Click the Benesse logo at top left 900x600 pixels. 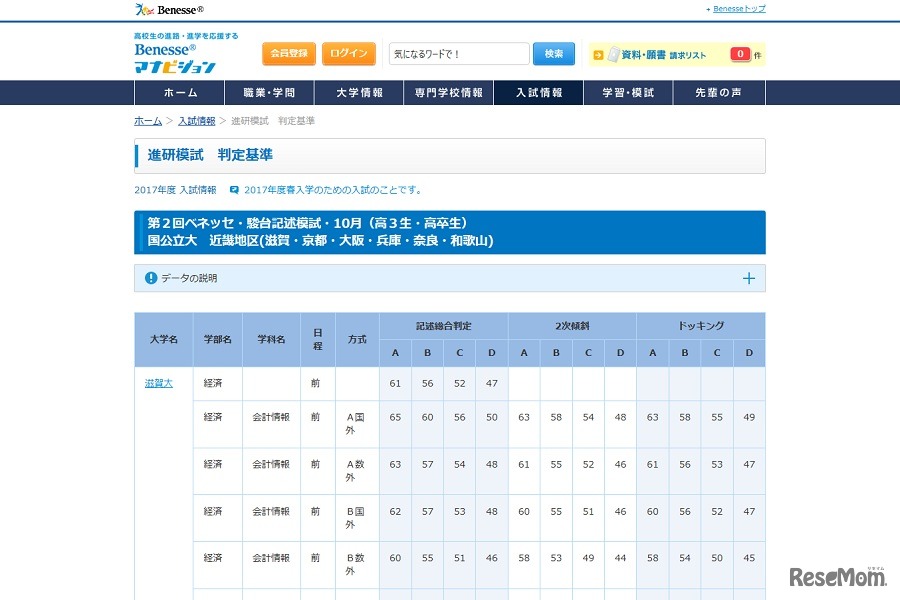point(169,10)
